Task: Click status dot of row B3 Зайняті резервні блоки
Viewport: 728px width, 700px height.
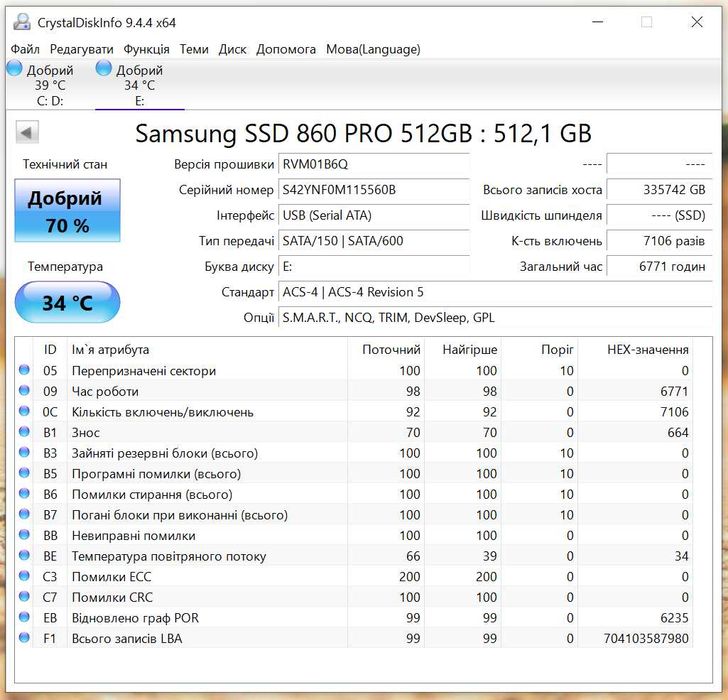Action: pos(24,452)
